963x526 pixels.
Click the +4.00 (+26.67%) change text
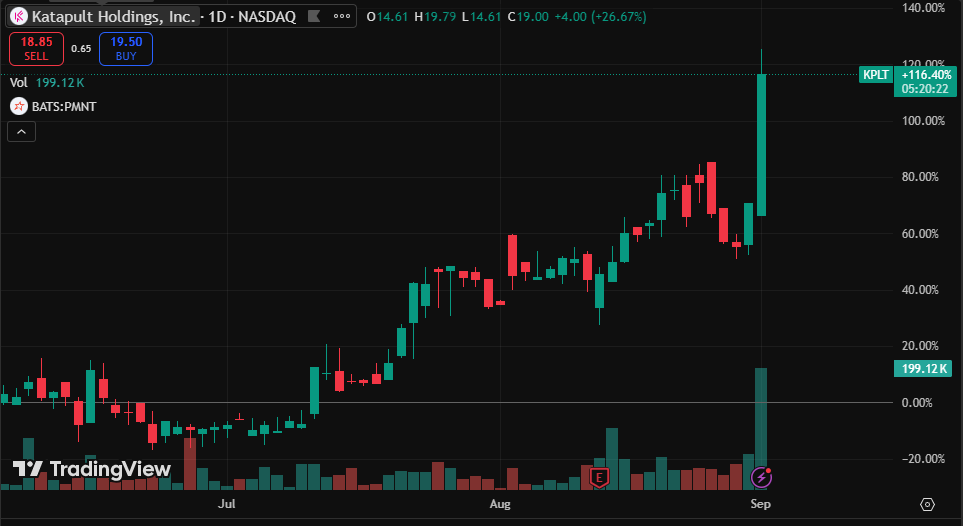click(600, 17)
